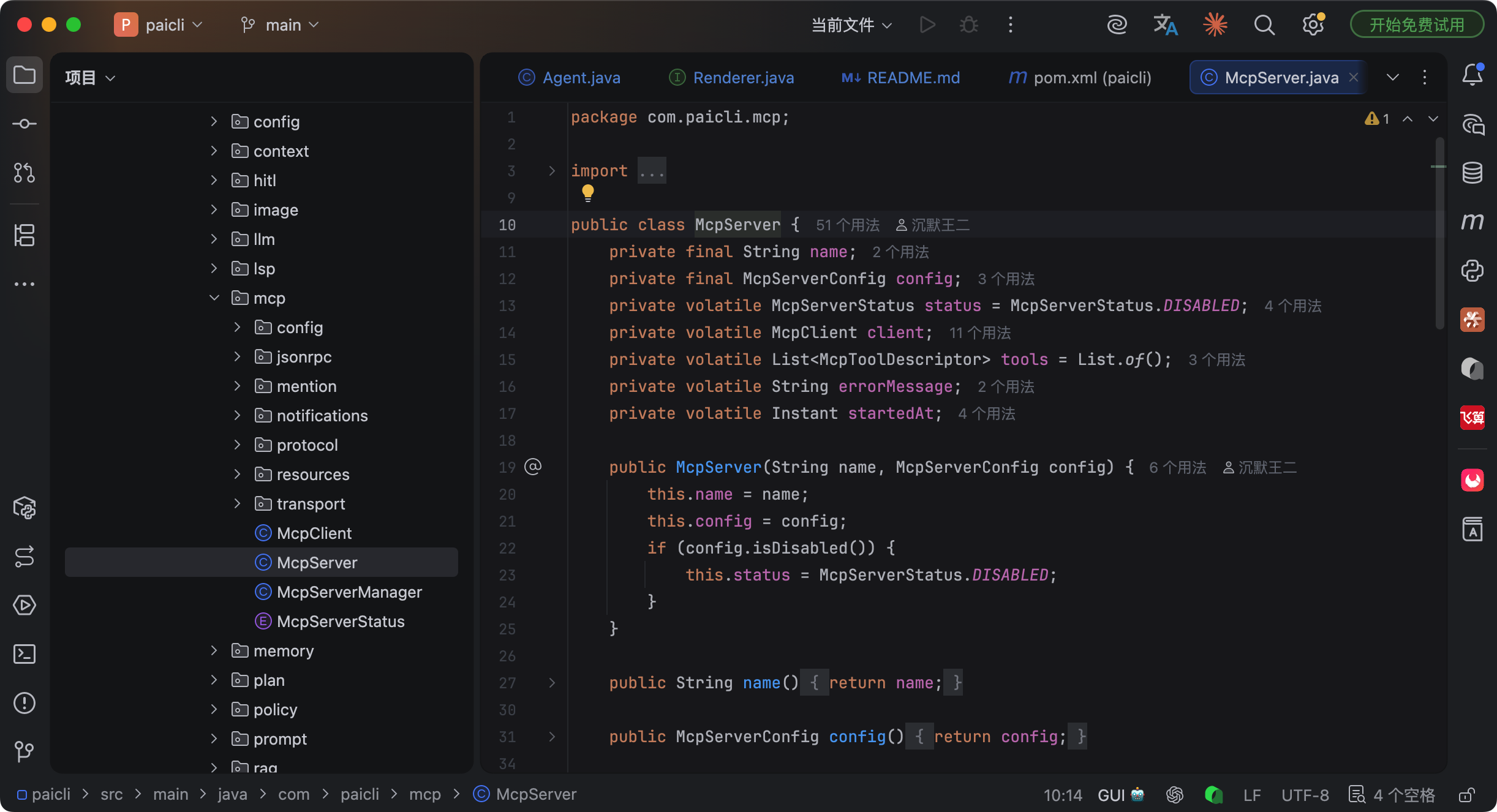Open the Project tool window folder icon
Viewport: 1497px width, 812px height.
tap(25, 75)
